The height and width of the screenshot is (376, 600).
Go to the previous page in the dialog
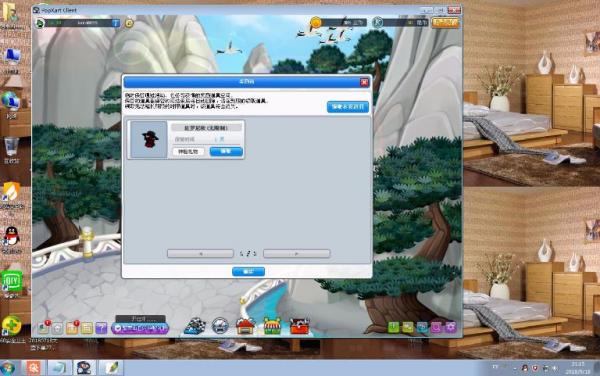pos(200,253)
